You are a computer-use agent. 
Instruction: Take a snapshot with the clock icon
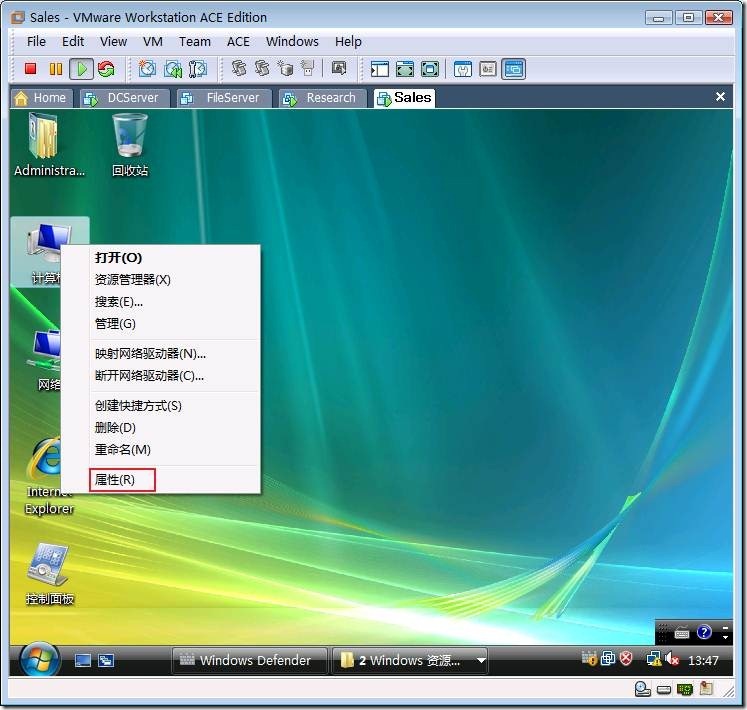[x=147, y=69]
